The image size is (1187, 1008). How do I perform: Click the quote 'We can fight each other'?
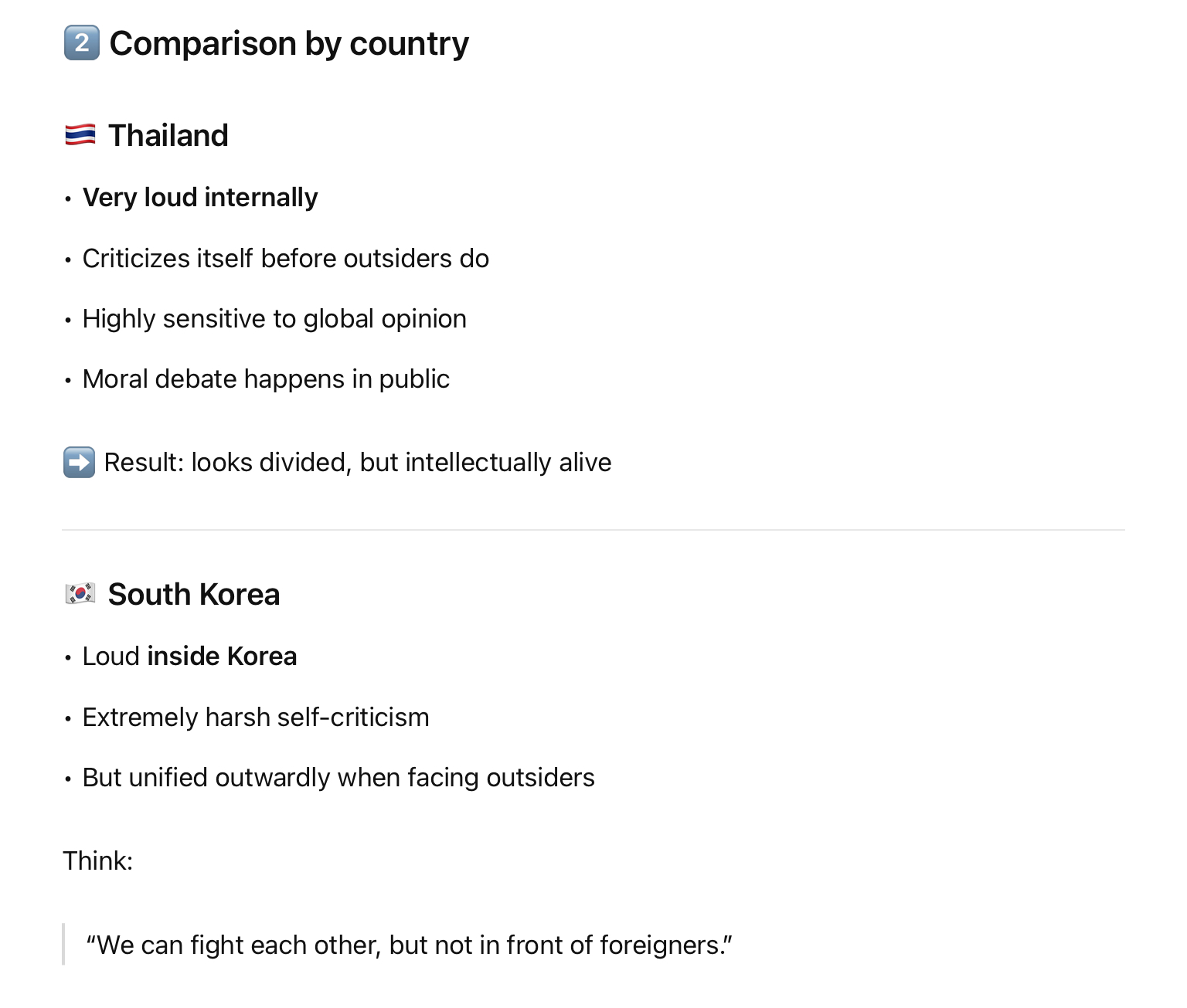(x=409, y=945)
